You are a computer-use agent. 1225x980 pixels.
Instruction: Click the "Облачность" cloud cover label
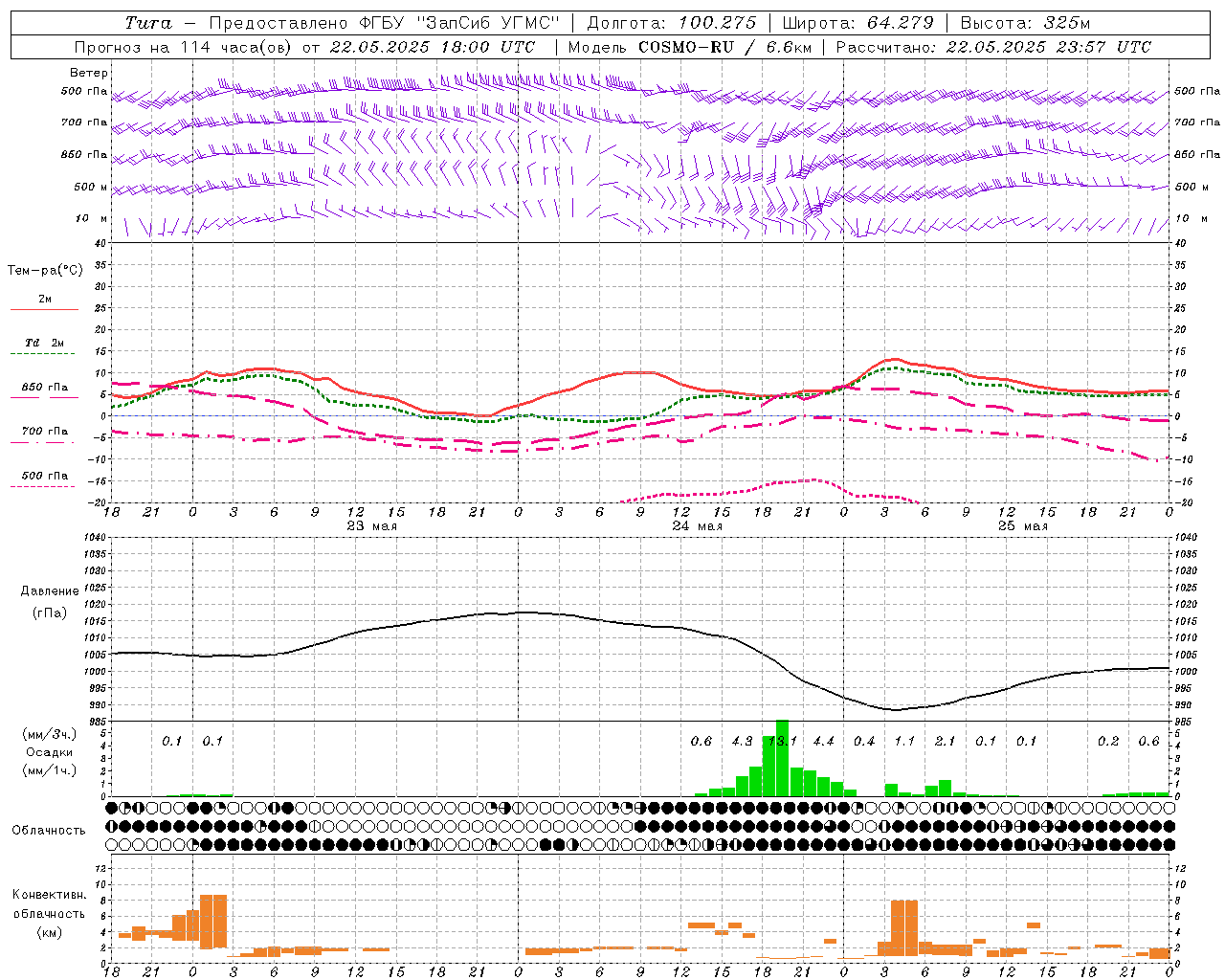[x=49, y=830]
